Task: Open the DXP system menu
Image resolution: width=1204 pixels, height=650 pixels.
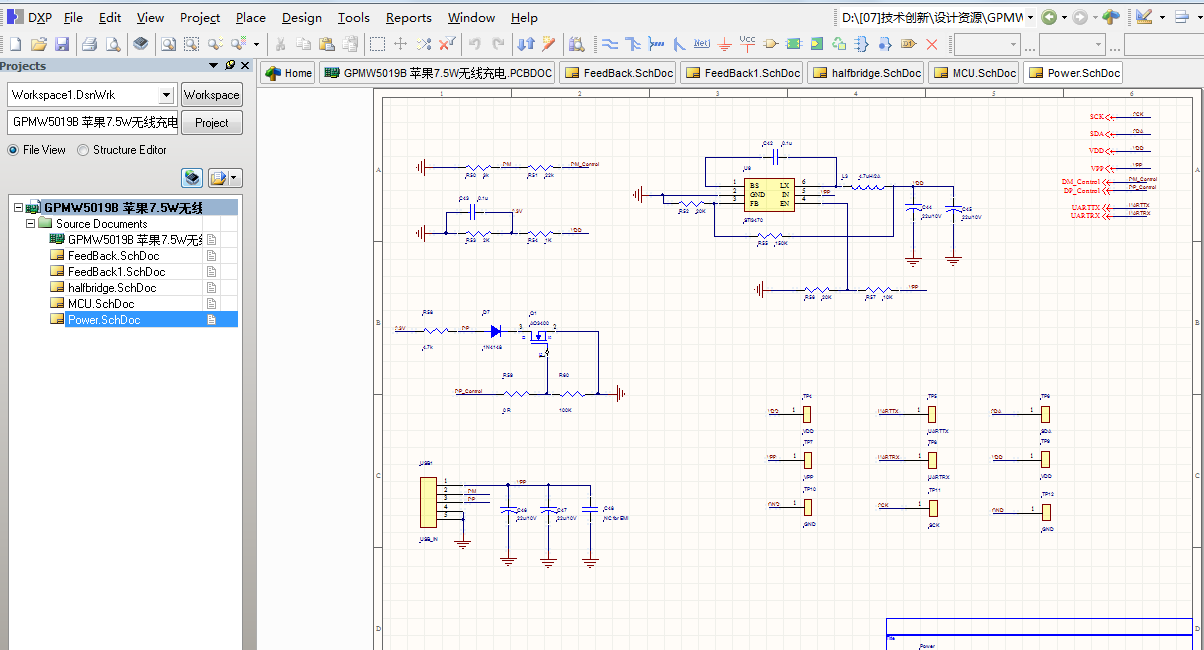Action: tap(29, 17)
